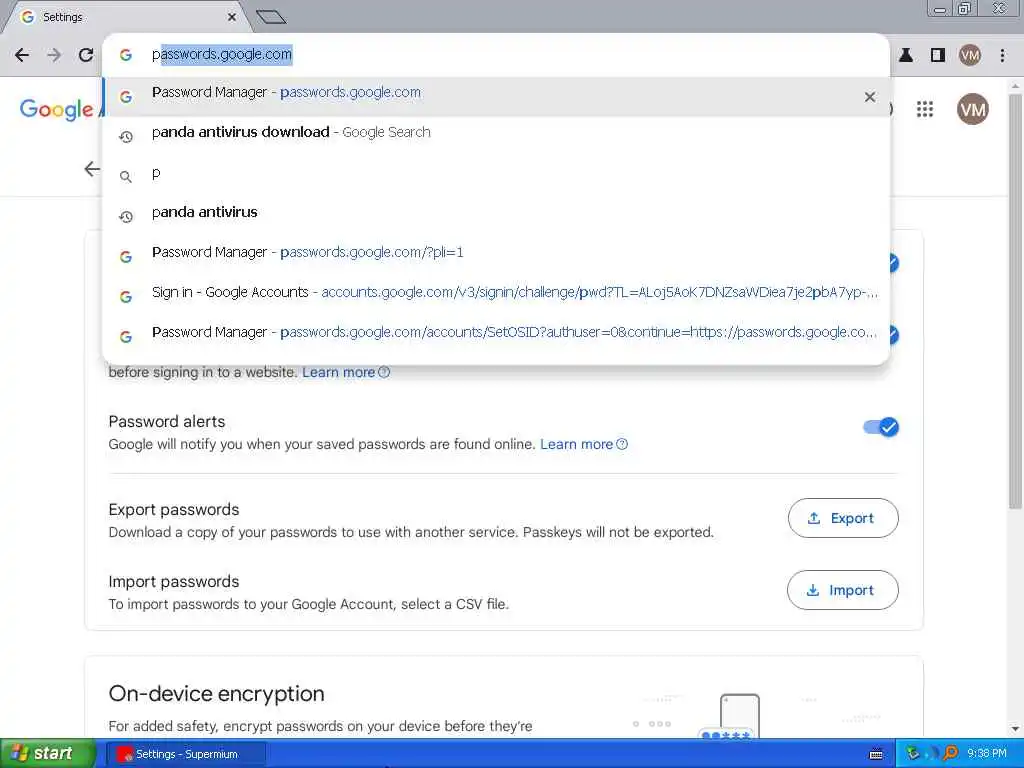Close the Settings tab
This screenshot has width=1024, height=768.
[x=232, y=17]
